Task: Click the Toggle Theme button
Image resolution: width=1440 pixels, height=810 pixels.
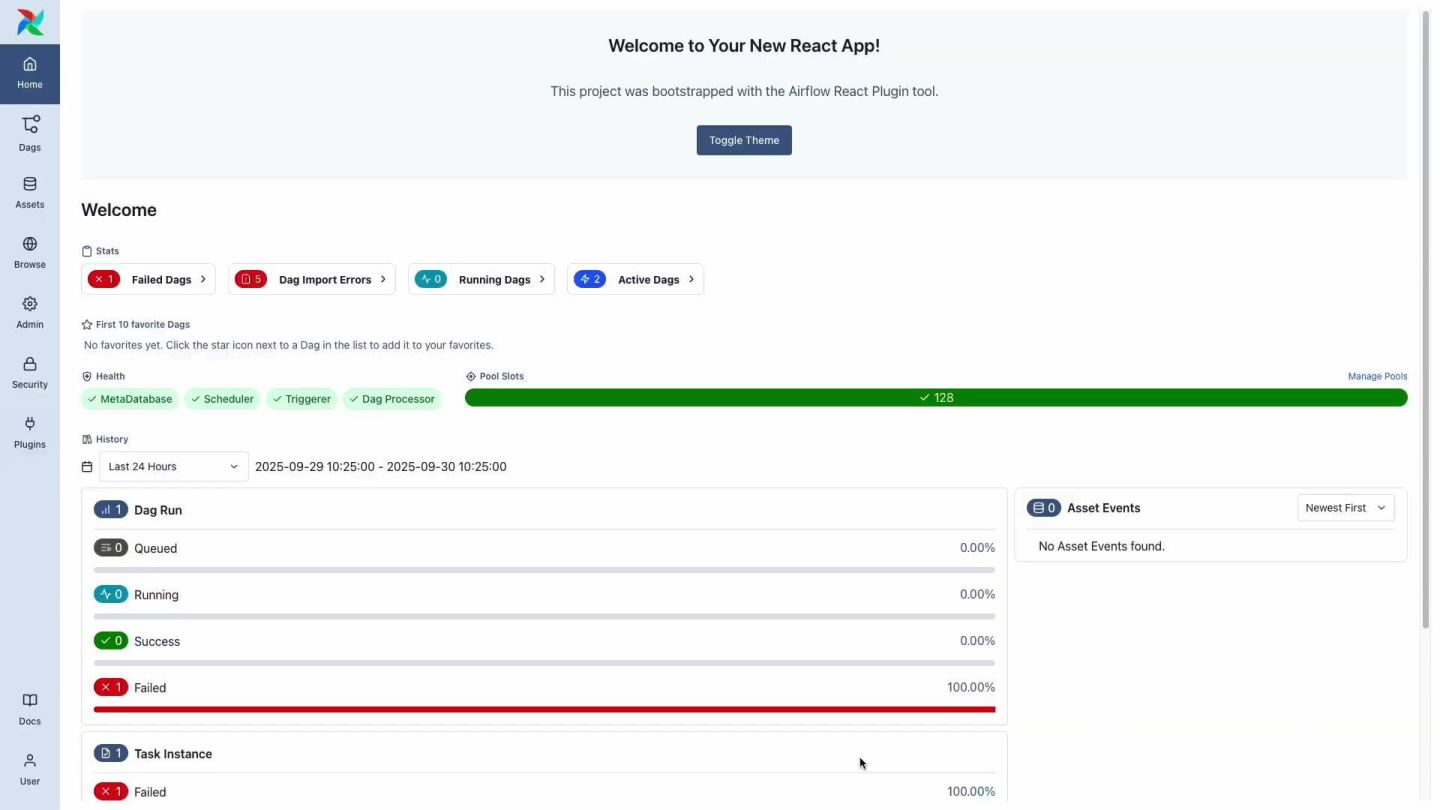Action: pos(744,140)
